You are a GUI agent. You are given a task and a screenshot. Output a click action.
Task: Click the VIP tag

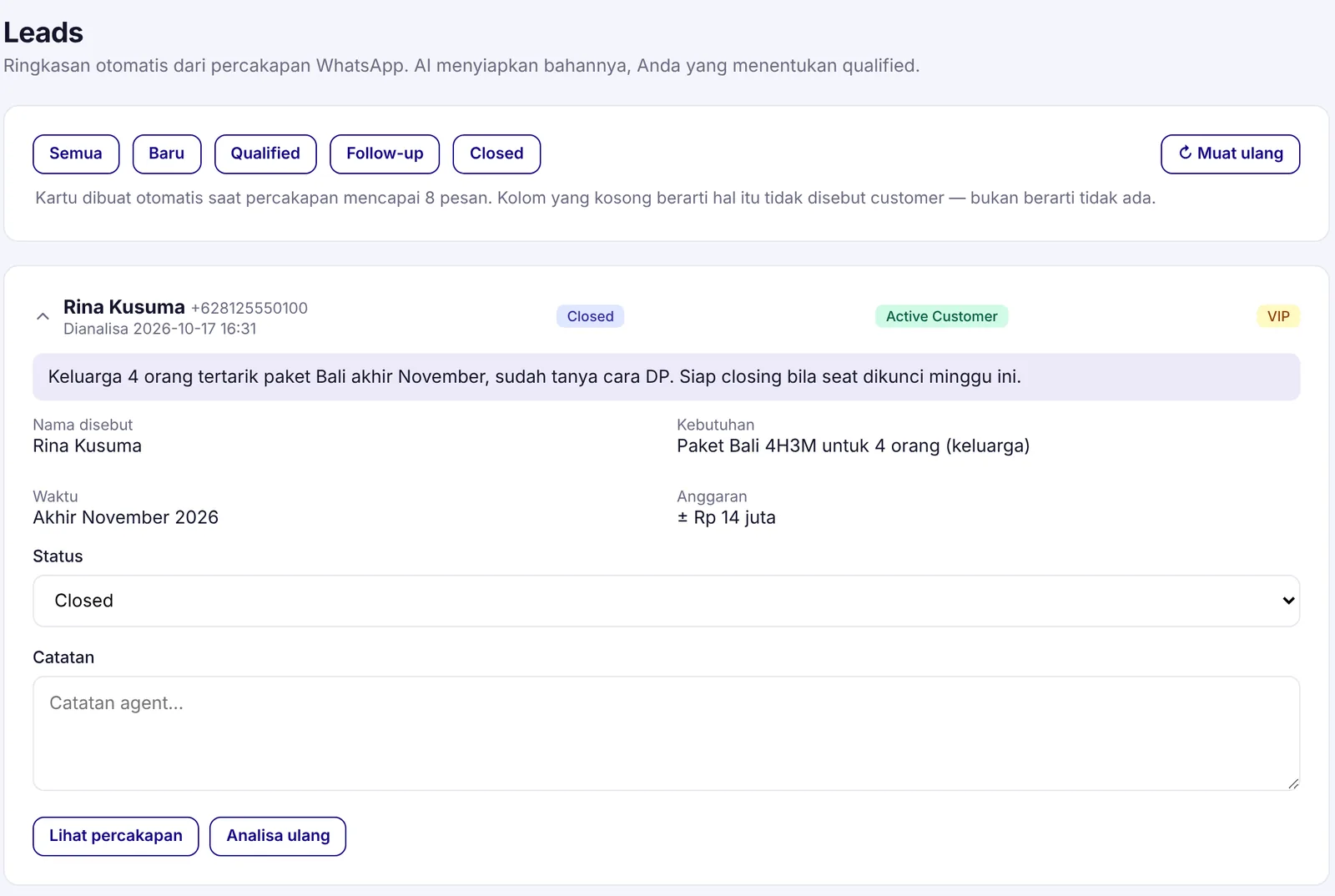pos(1278,316)
